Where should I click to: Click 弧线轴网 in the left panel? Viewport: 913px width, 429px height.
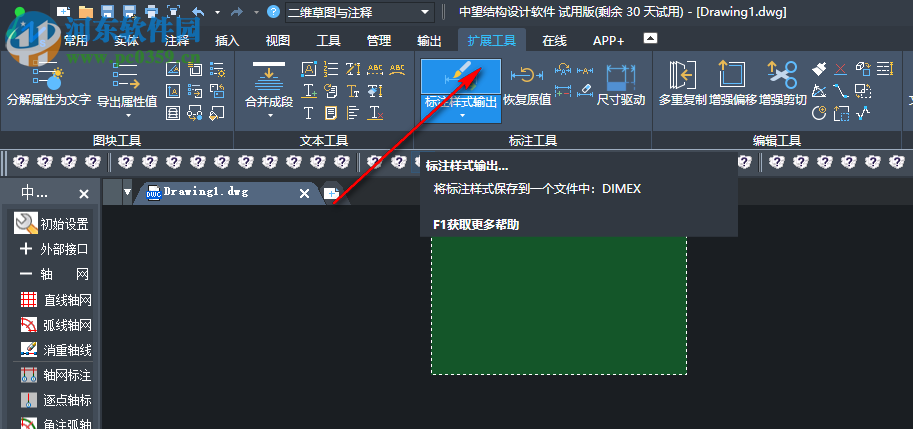click(55, 325)
